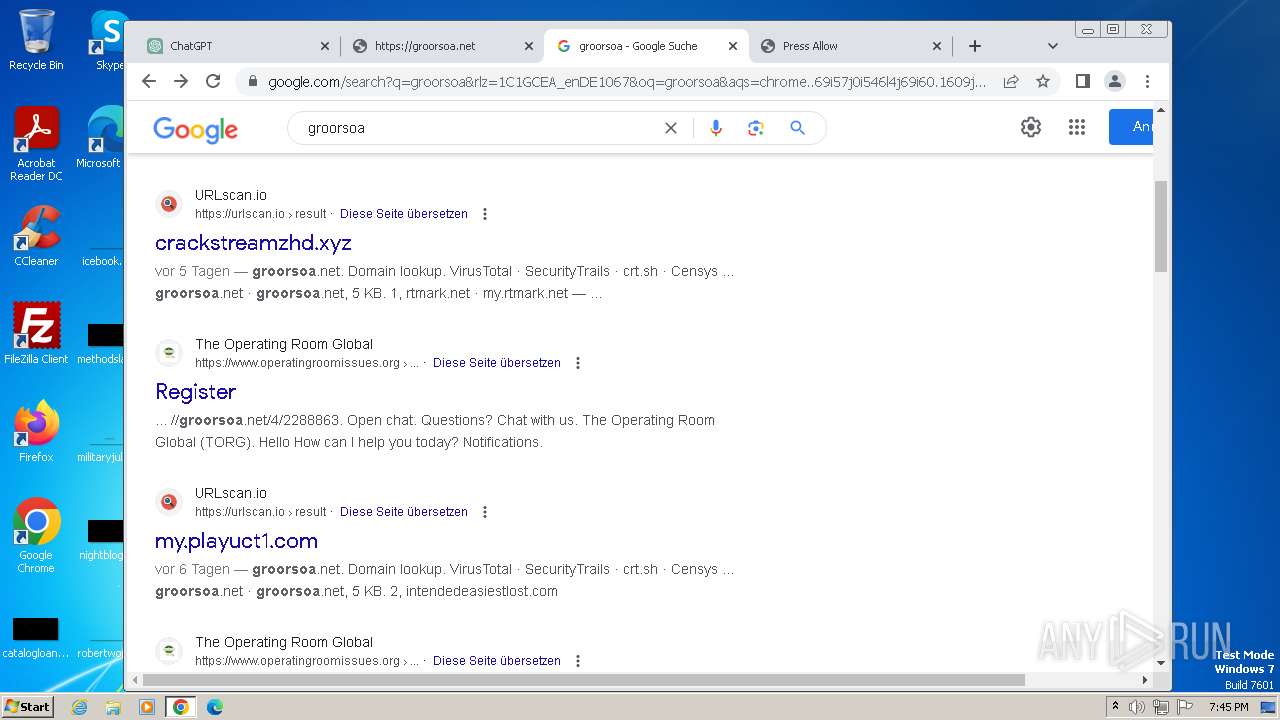
Task: Open Chrome side panel icon
Action: click(1082, 81)
